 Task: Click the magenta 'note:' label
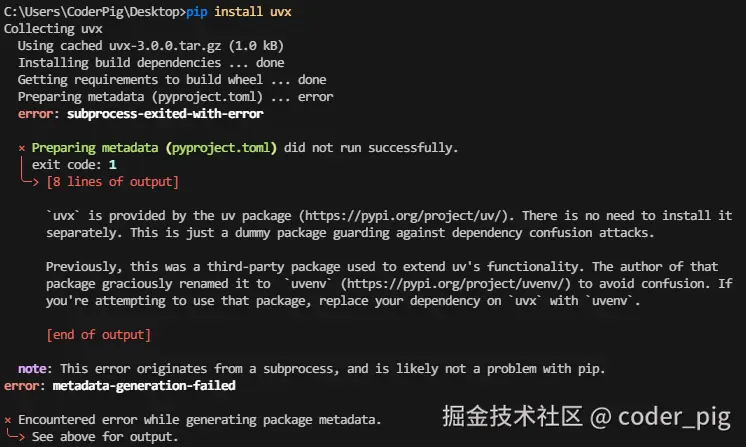35,368
